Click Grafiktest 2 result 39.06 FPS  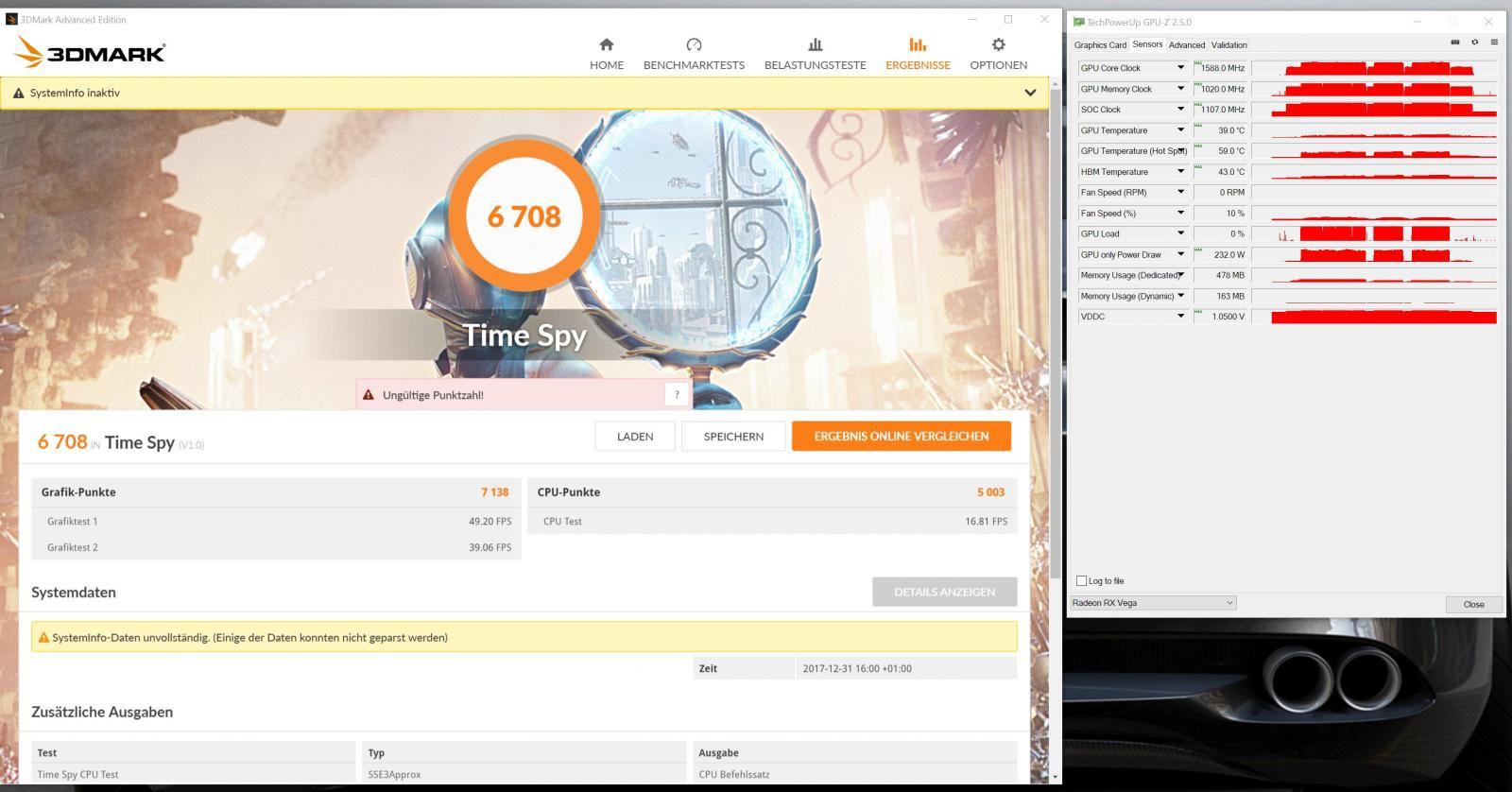490,547
